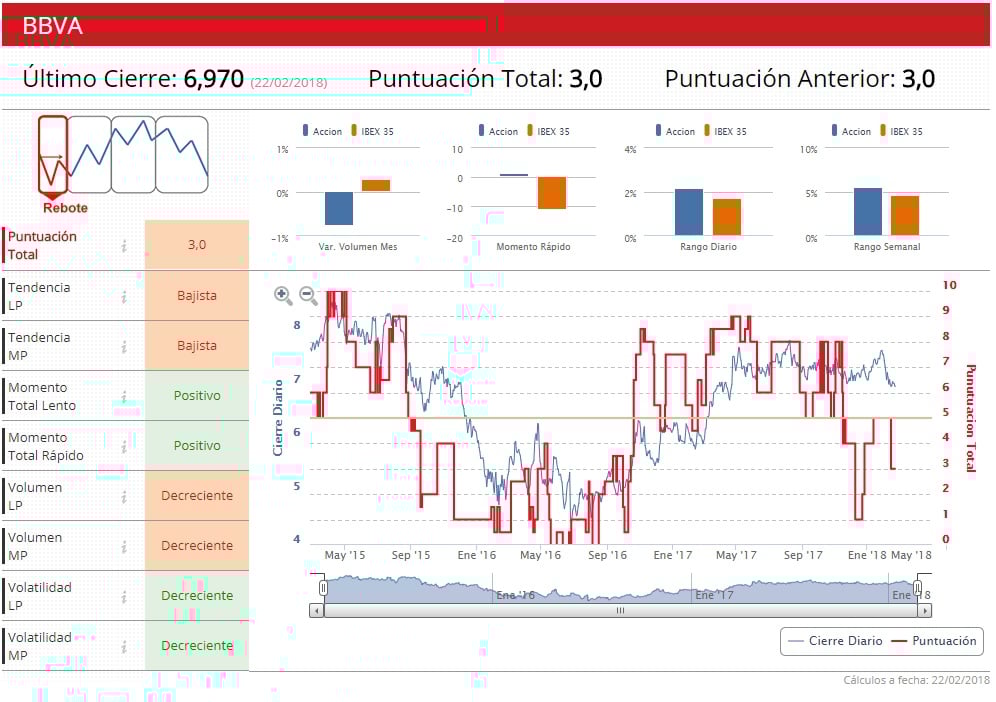
Task: Click the Bajista value for Tendencia MP
Action: (197, 346)
